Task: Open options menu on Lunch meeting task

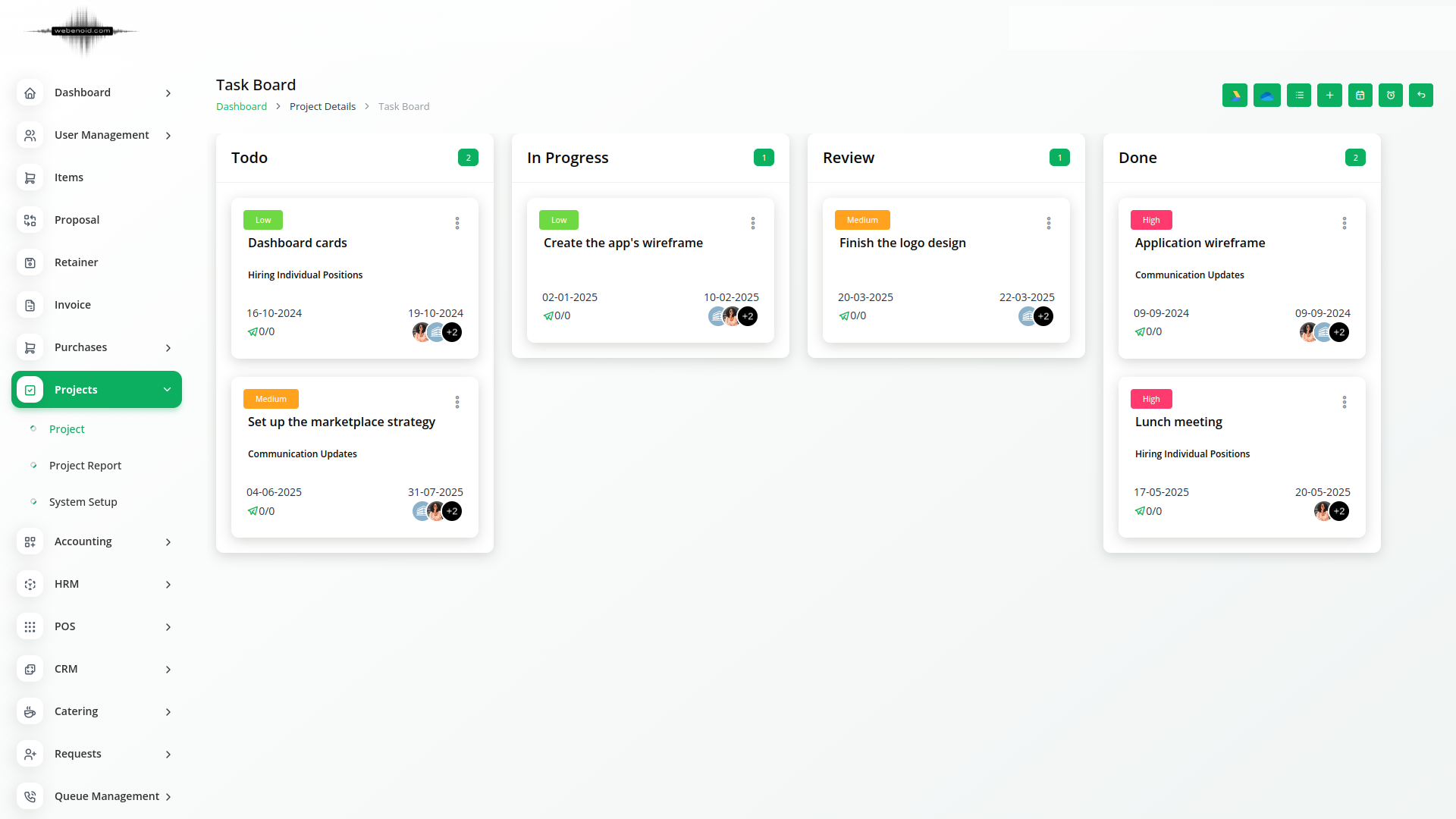Action: [x=1345, y=402]
